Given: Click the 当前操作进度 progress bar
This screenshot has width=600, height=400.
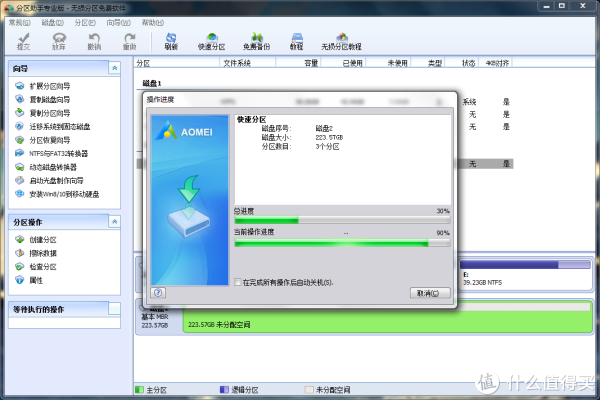Looking at the screenshot, I should [x=342, y=243].
